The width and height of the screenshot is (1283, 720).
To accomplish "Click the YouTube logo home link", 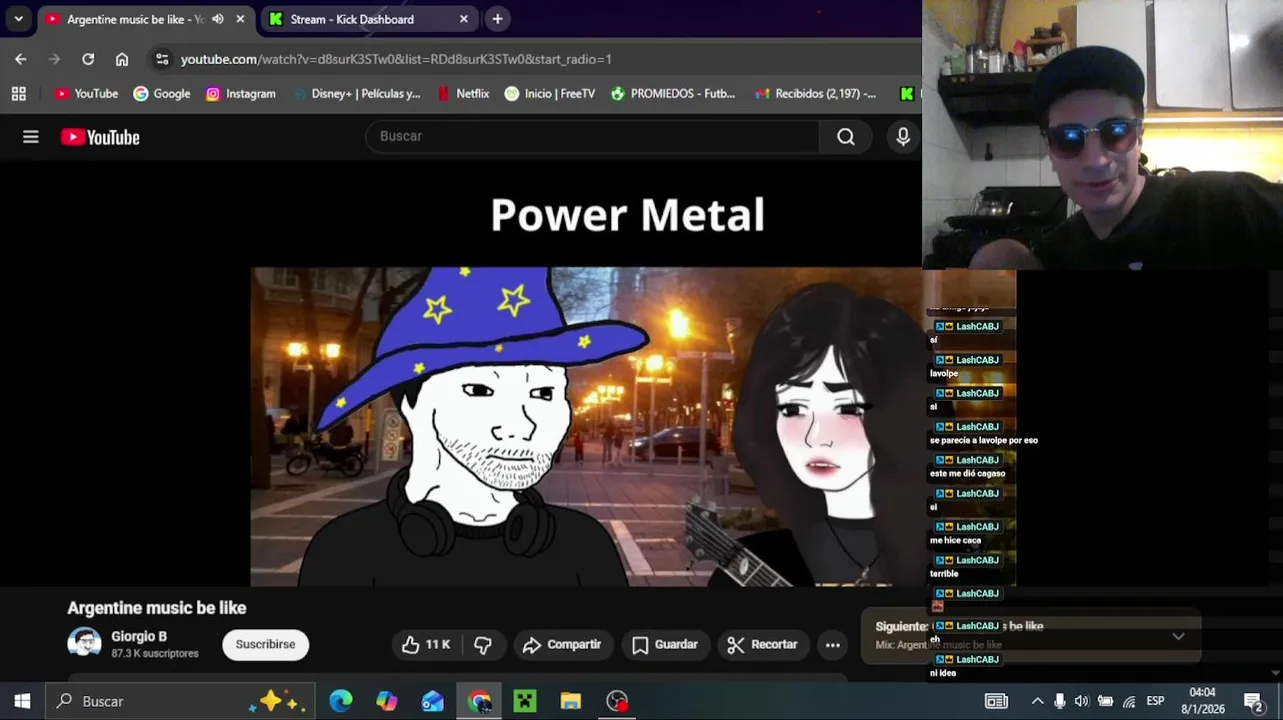I will point(100,137).
